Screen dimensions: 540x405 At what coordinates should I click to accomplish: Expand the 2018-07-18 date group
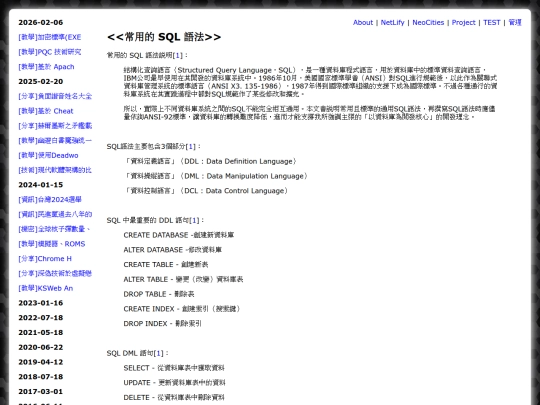tap(41, 377)
